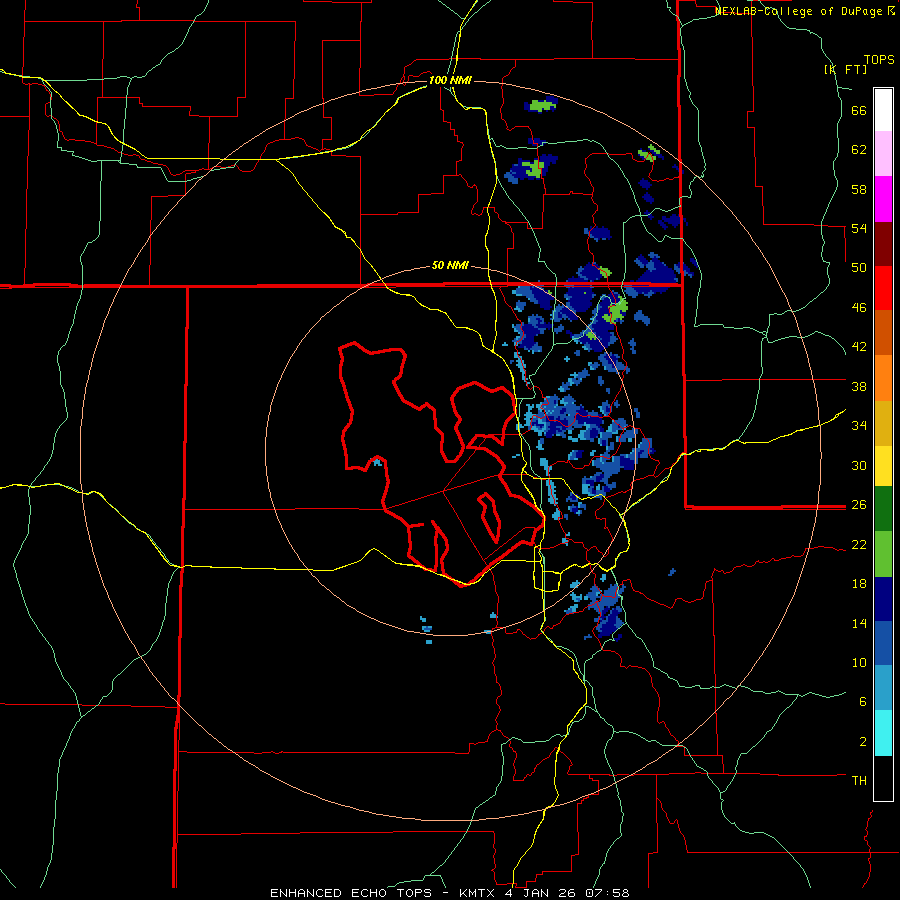
Task: Click the 'NEXLAB-College of DuPage' credit text
Action: 799,11
